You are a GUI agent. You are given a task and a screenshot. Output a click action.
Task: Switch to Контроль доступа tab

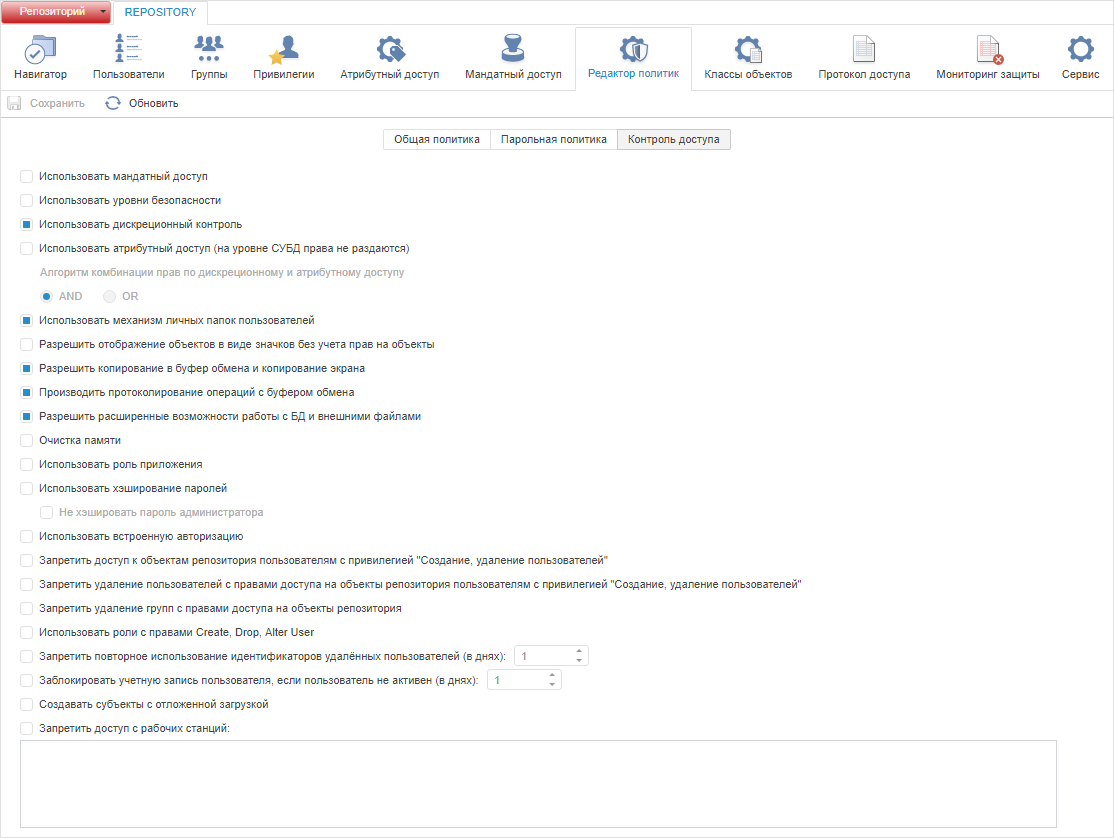click(x=674, y=139)
